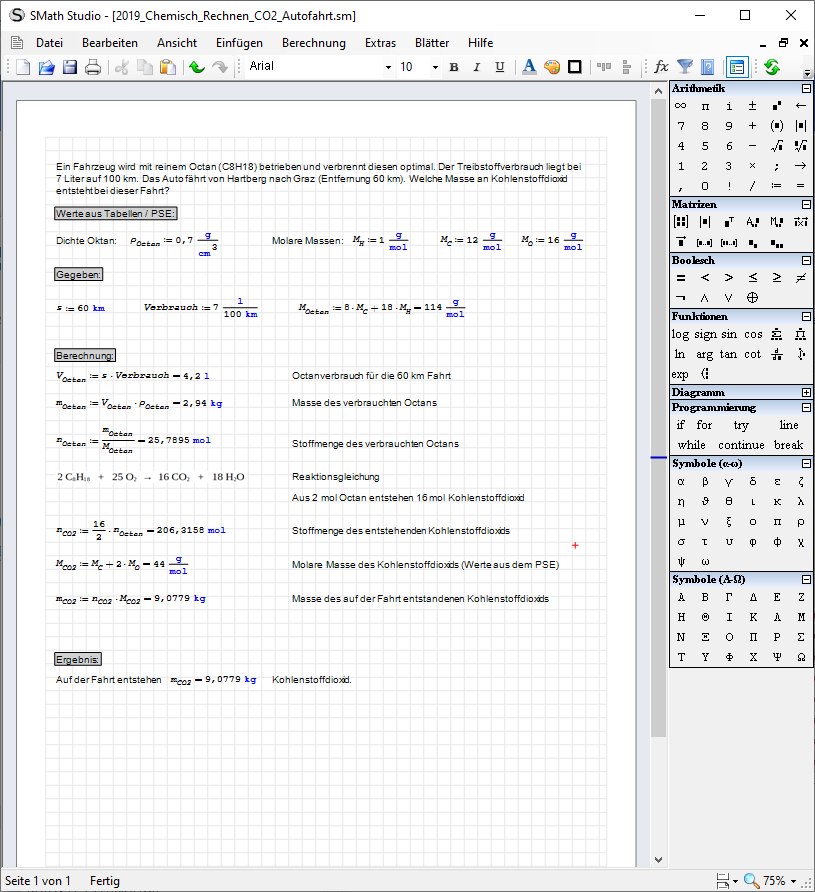Screen dimensions: 815x892
Task: Open the Hilfe menu
Action: click(x=481, y=43)
